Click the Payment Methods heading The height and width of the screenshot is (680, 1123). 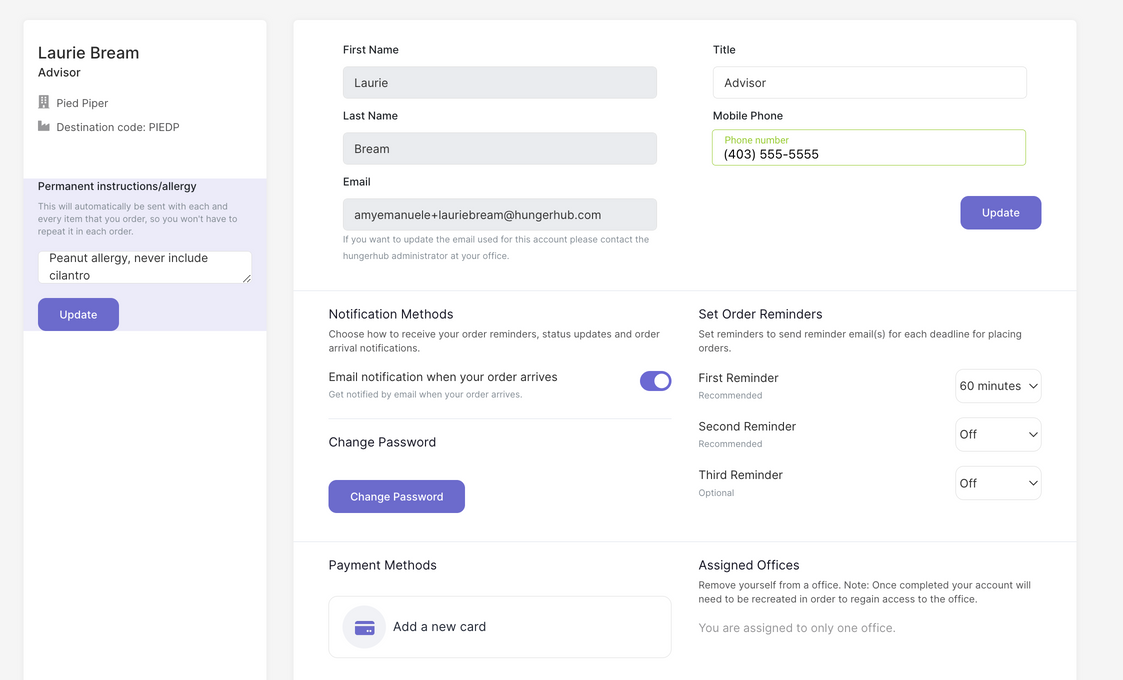[382, 565]
